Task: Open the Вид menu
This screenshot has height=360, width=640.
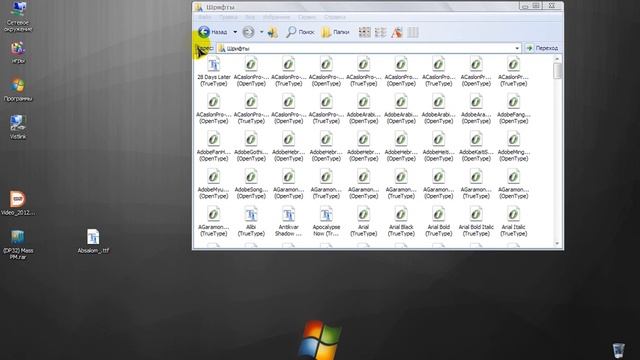Action: pyautogui.click(x=250, y=17)
